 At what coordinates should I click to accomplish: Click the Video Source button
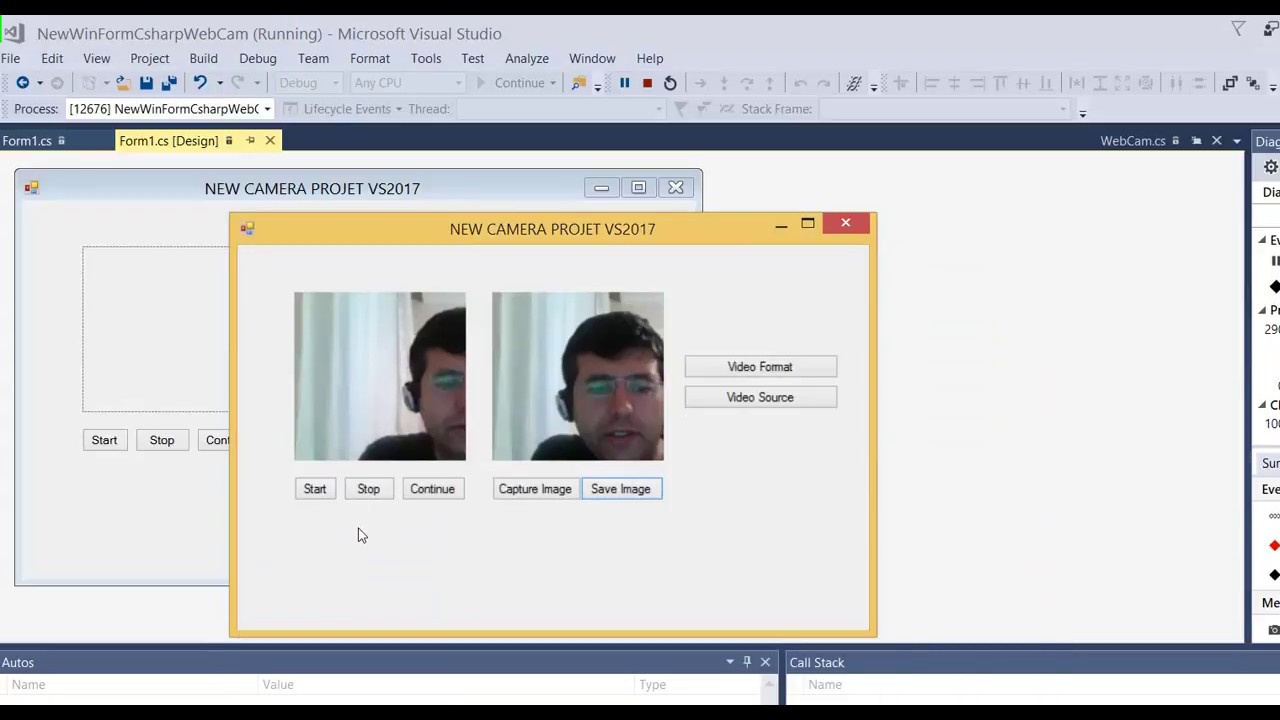tap(760, 397)
